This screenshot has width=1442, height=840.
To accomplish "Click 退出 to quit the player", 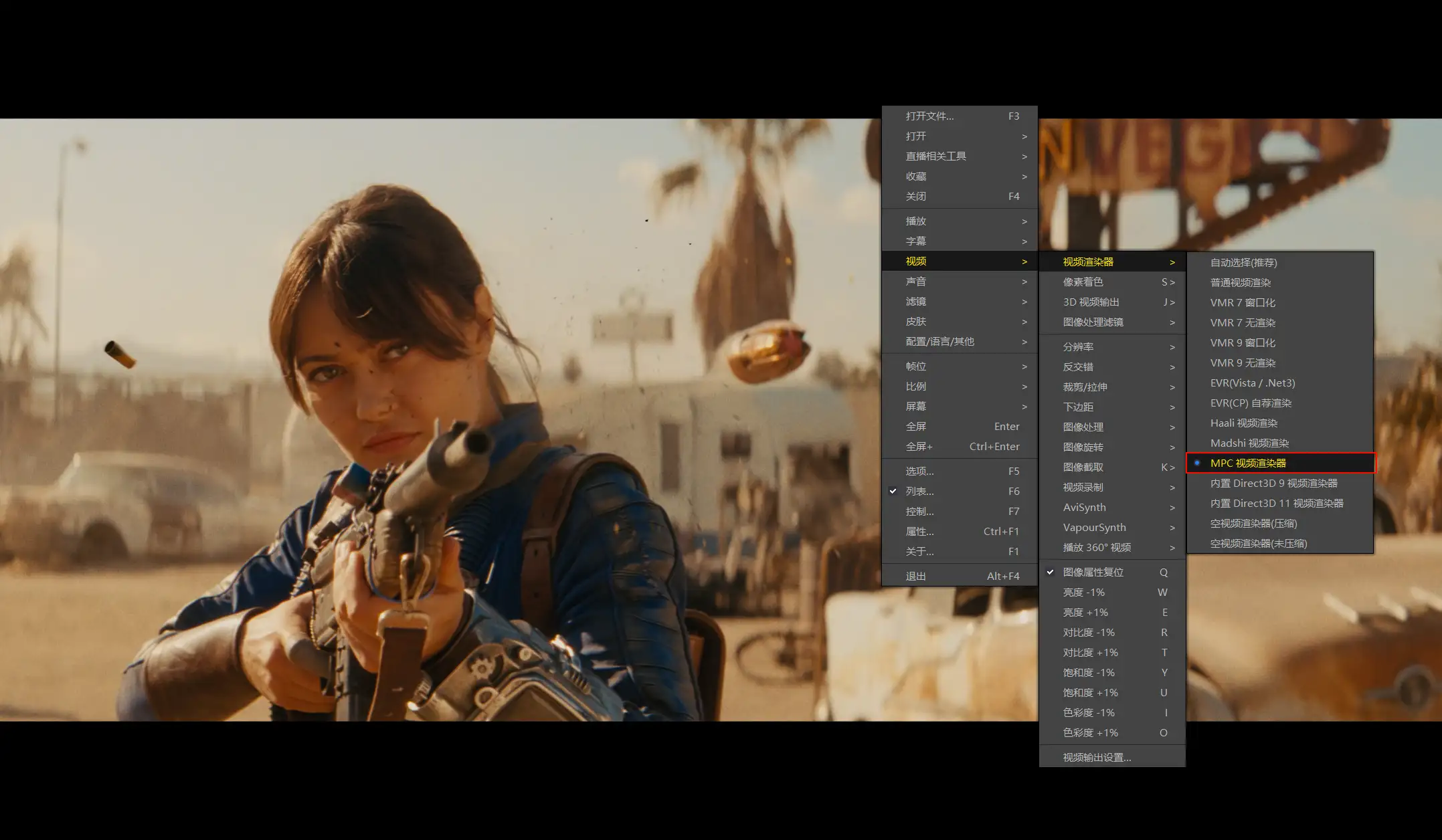I will pos(915,576).
